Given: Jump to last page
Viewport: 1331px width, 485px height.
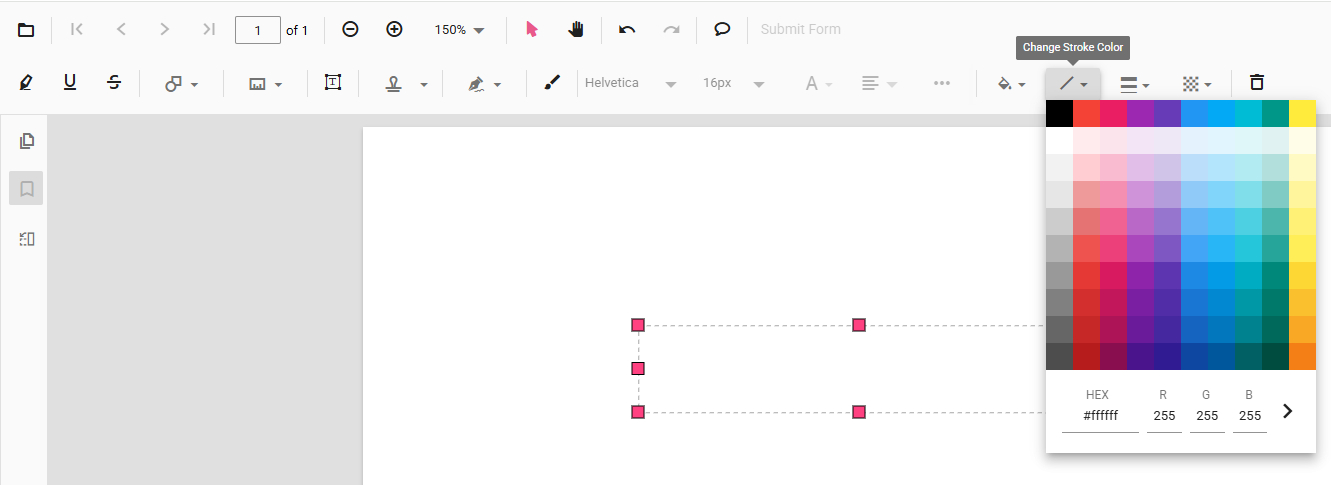Looking at the screenshot, I should pos(208,29).
